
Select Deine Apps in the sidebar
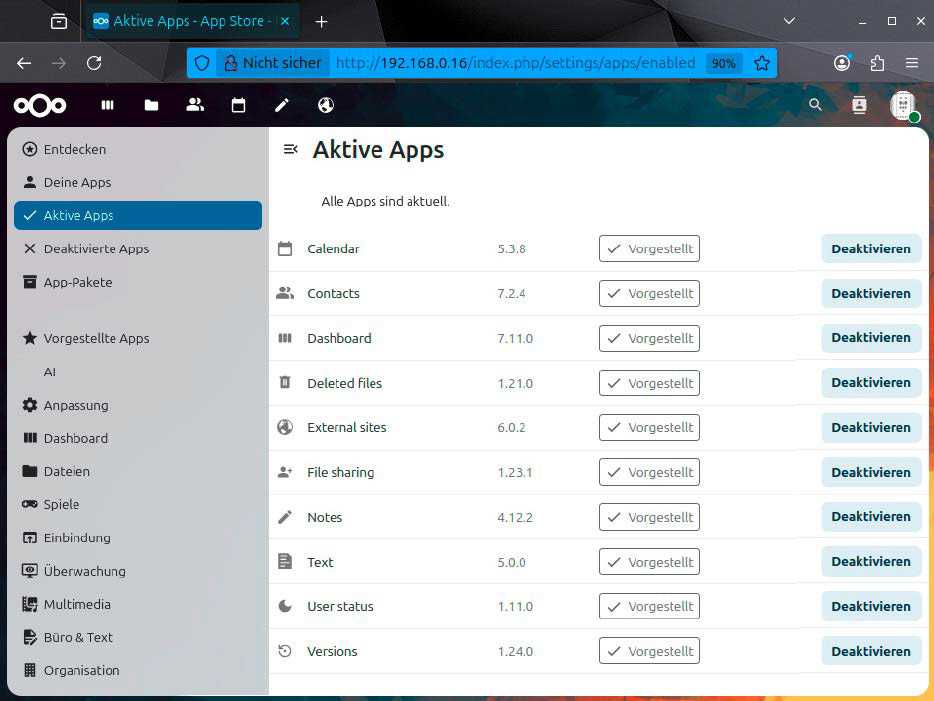pyautogui.click(x=138, y=182)
